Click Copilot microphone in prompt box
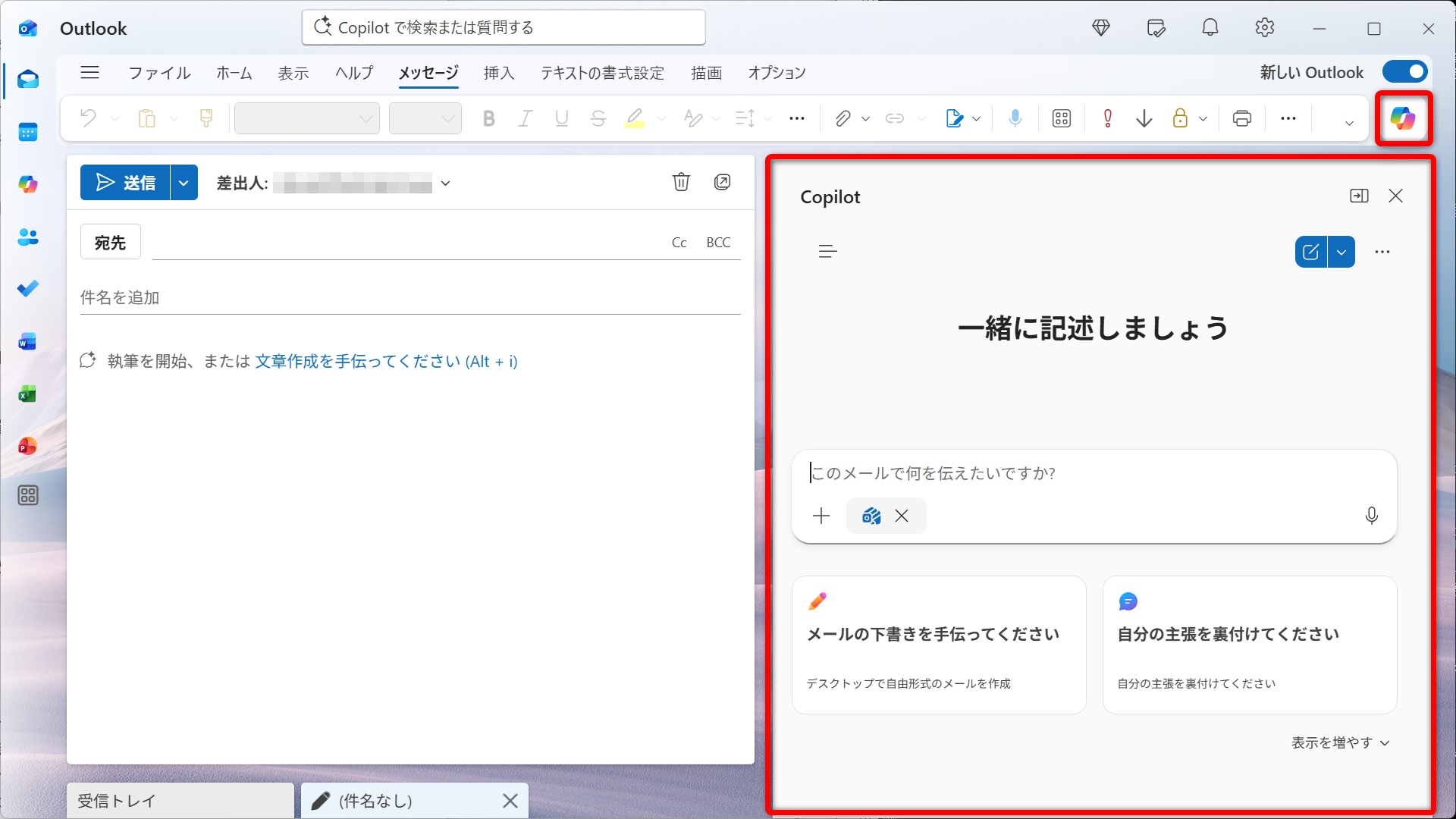The image size is (1456, 819). [x=1371, y=516]
